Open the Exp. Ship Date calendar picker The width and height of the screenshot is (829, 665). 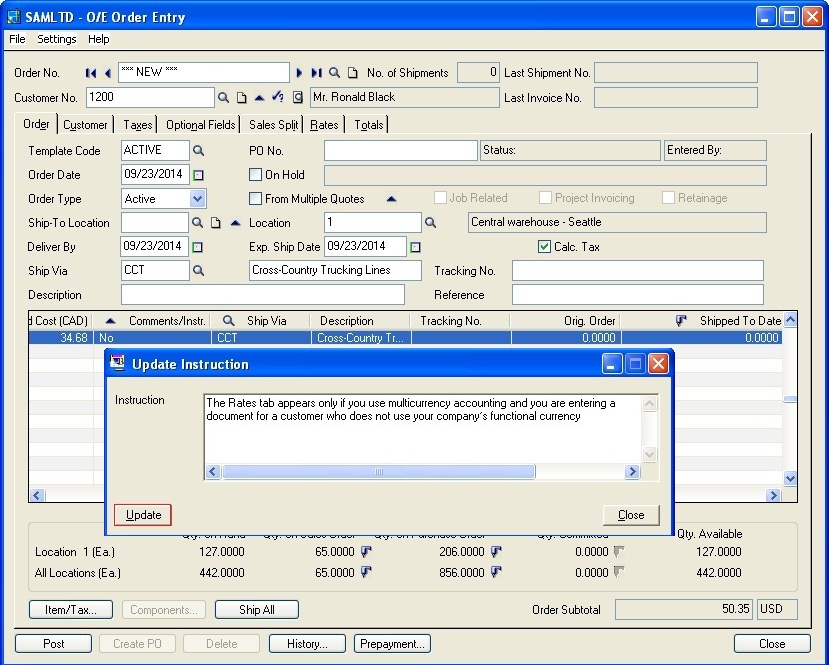click(415, 246)
